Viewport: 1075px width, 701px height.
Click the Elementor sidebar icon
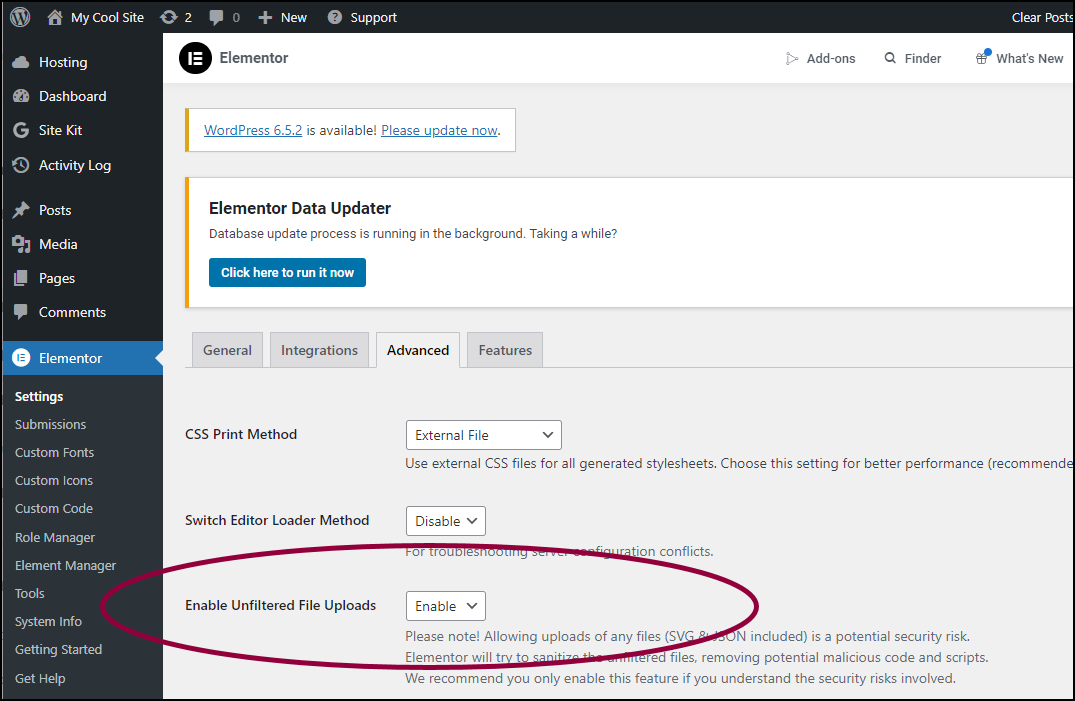[21, 357]
